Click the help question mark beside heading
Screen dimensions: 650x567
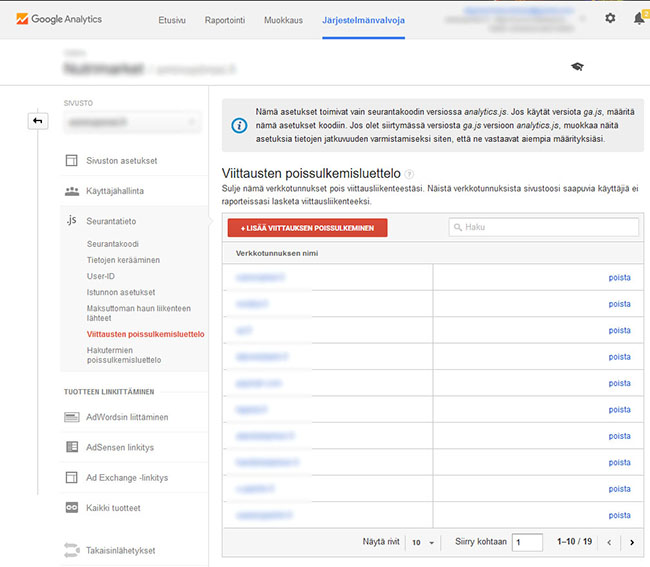[409, 174]
